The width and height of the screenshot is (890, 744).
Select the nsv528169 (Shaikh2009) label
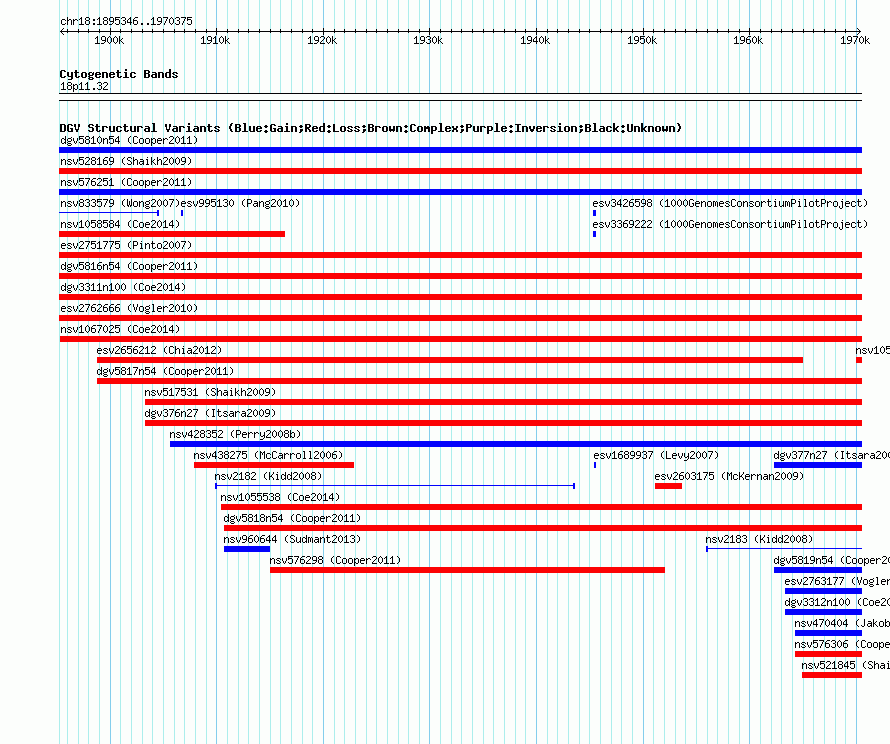pyautogui.click(x=126, y=161)
